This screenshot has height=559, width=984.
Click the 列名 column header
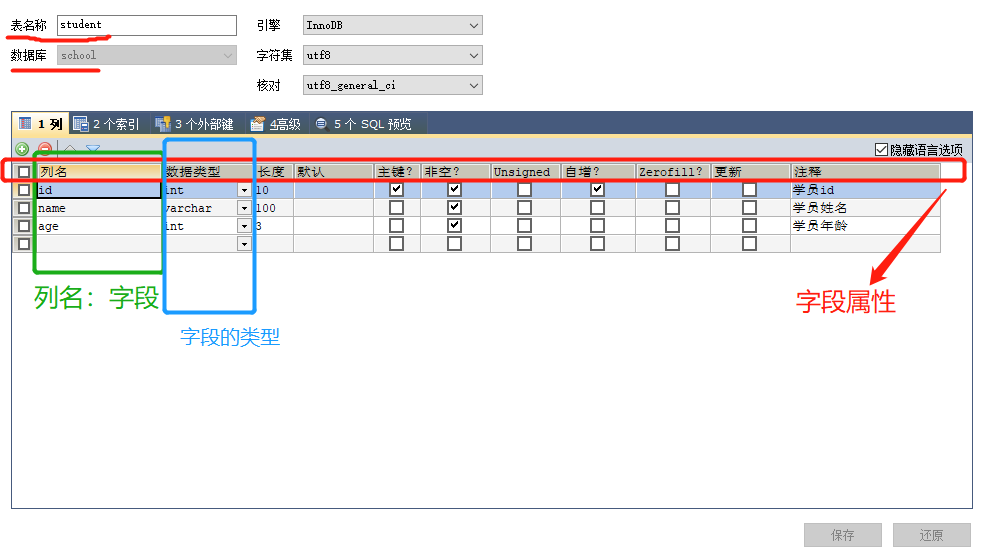pos(99,172)
